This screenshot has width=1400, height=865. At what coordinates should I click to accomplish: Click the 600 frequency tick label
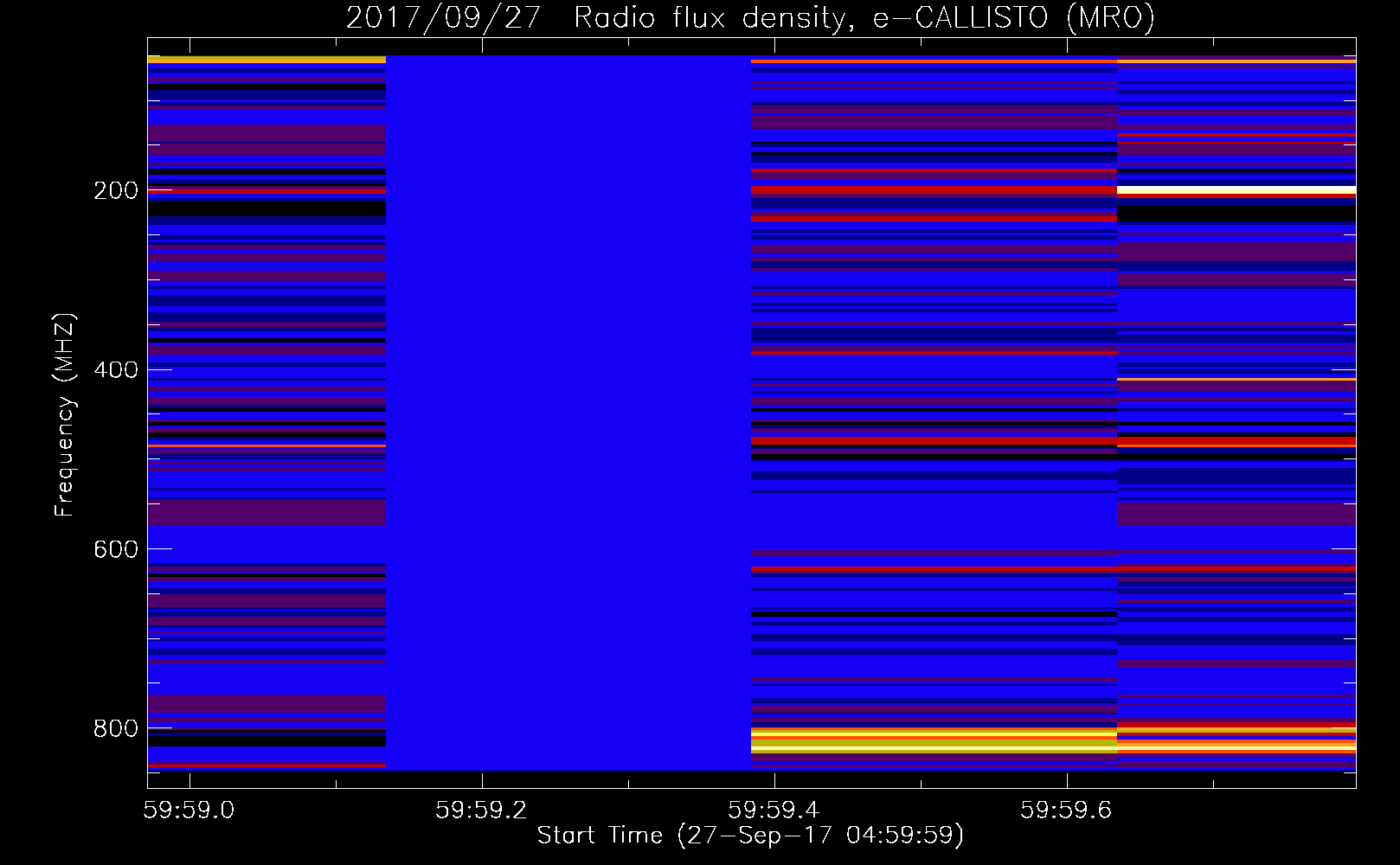[116, 549]
